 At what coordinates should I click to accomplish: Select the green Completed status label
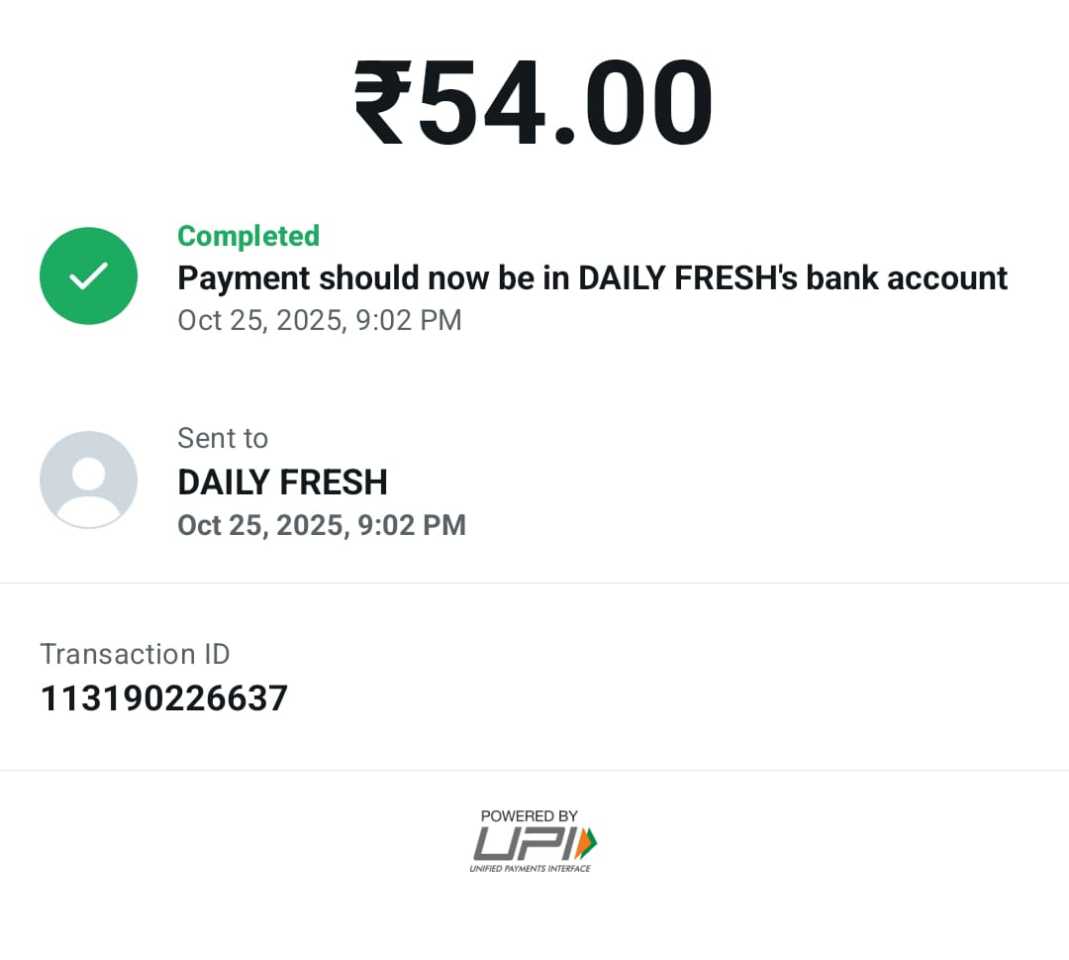[x=248, y=236]
